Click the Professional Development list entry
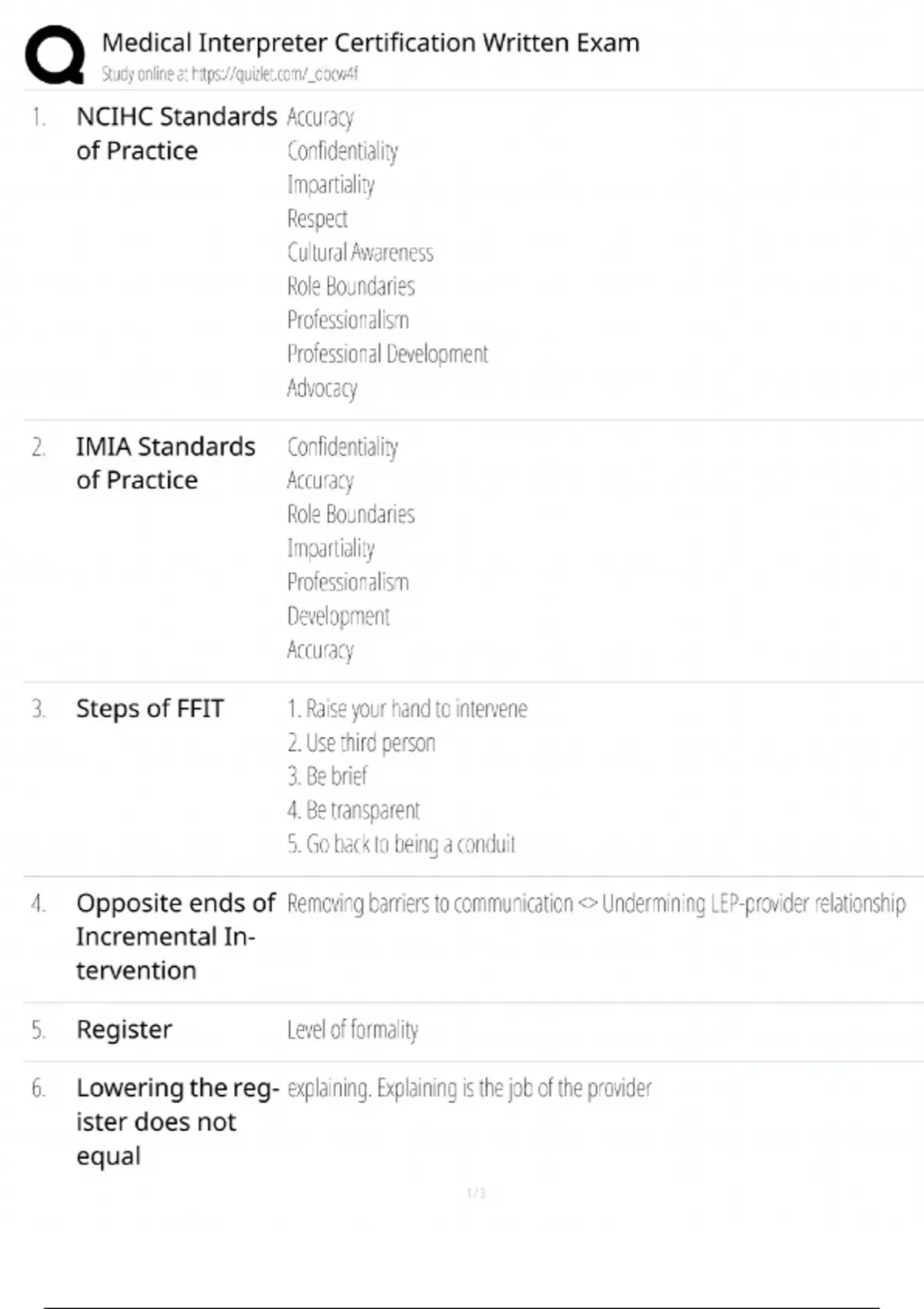The width and height of the screenshot is (924, 1309). coord(387,354)
